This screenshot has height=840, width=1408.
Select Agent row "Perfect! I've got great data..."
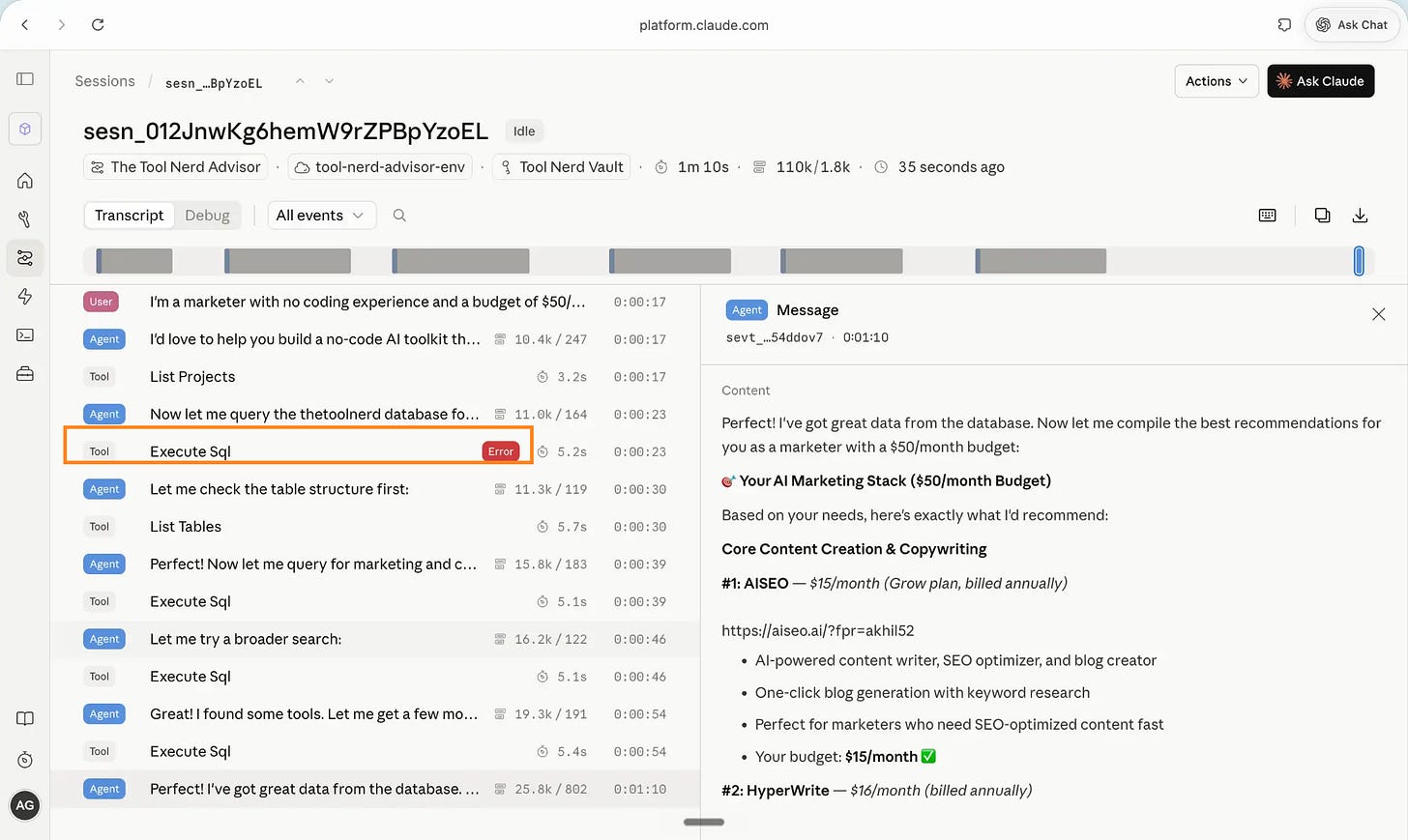(375, 789)
